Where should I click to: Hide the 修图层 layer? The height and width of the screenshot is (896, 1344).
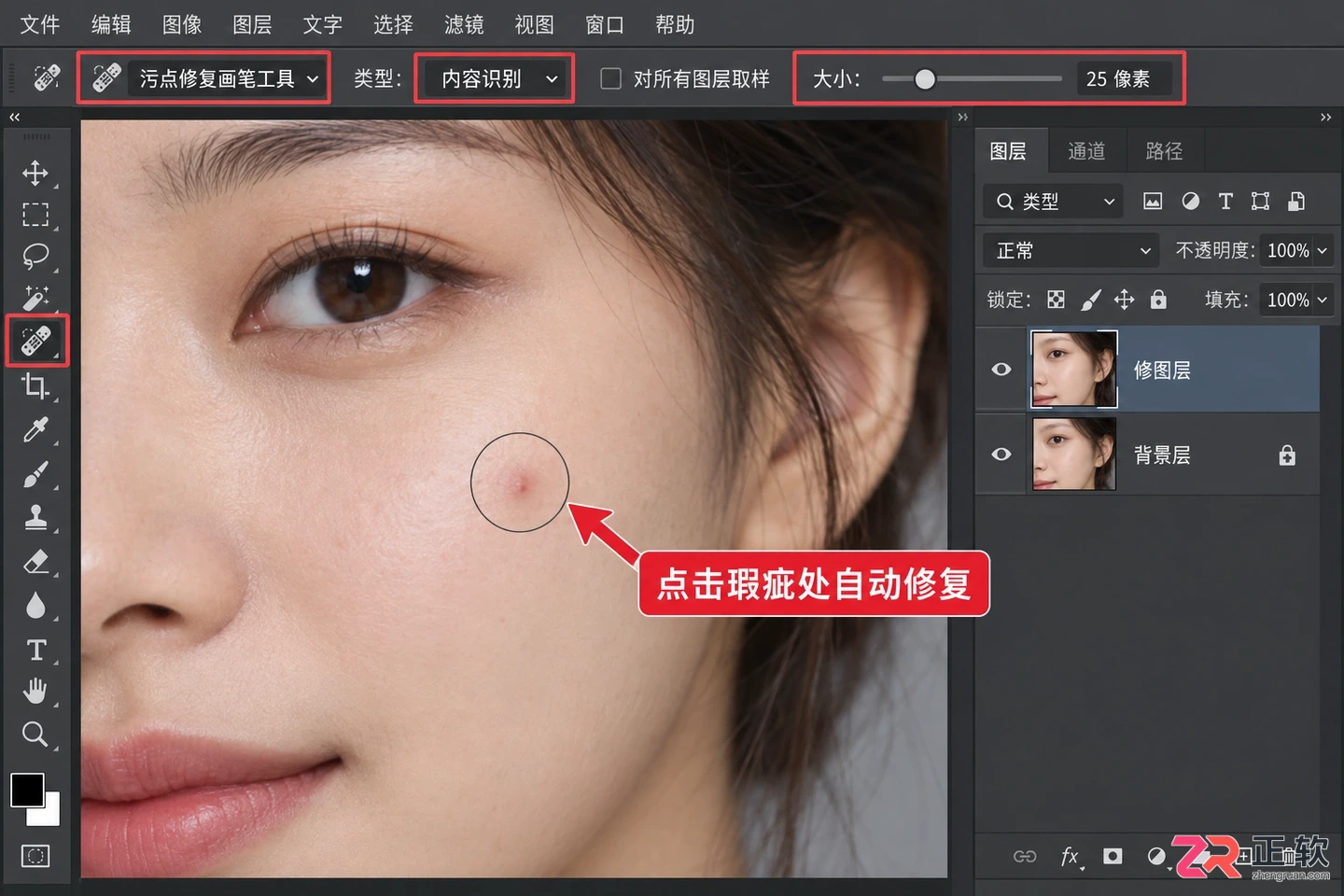pos(1001,370)
